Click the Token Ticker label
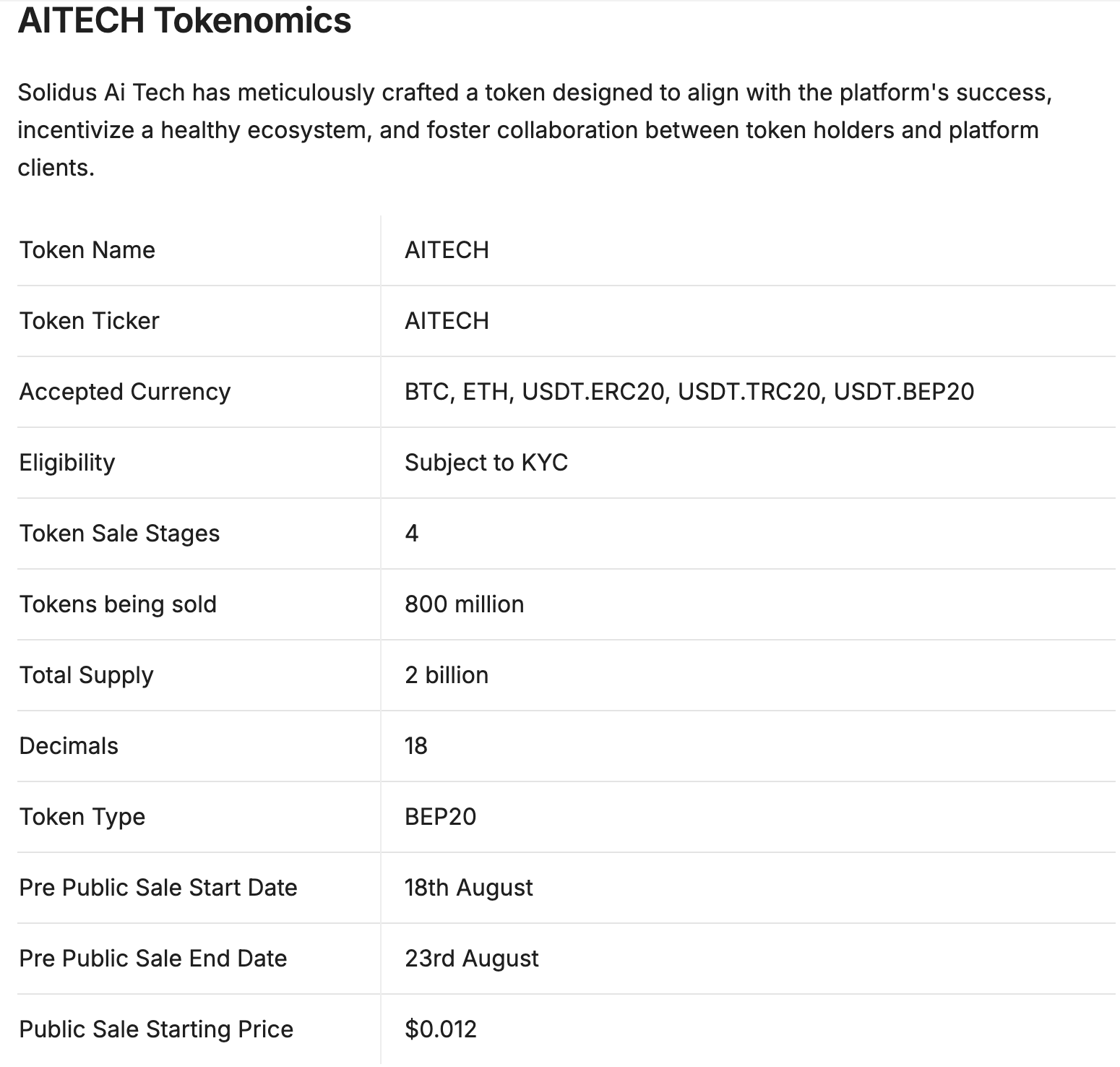This screenshot has height=1067, width=1120. coord(89,321)
